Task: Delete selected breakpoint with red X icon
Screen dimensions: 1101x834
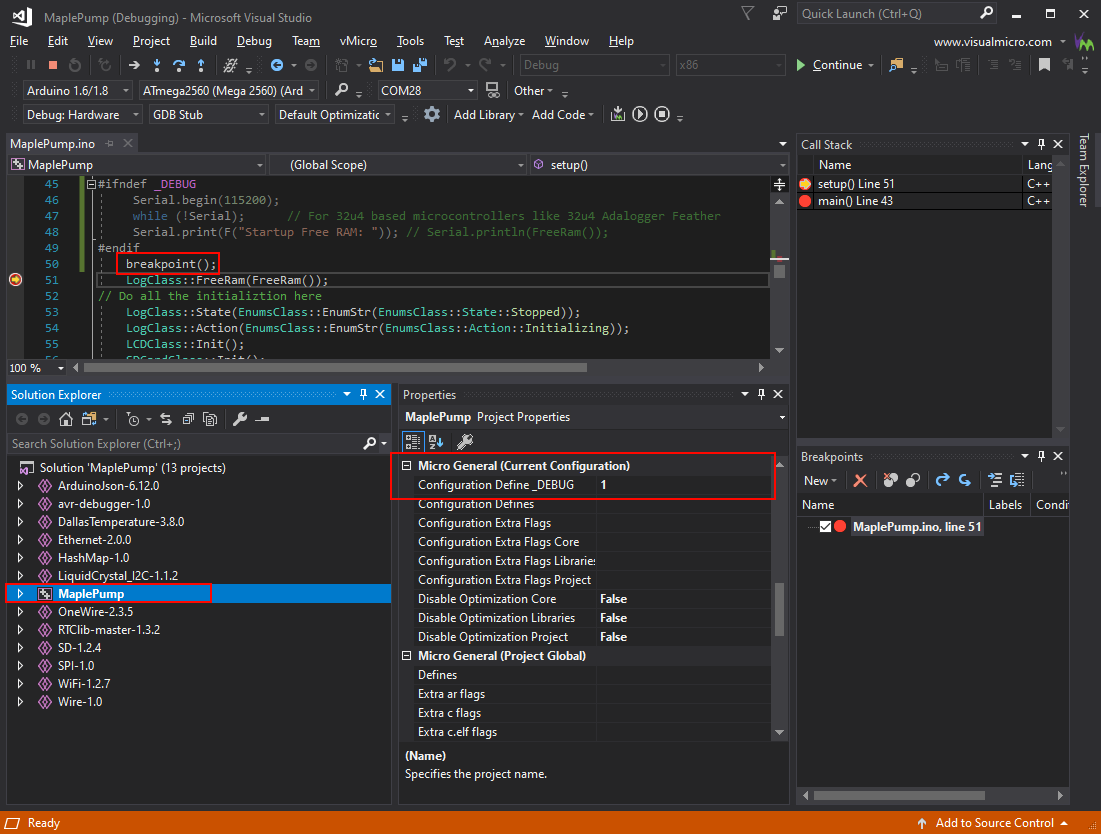Action: [x=860, y=481]
